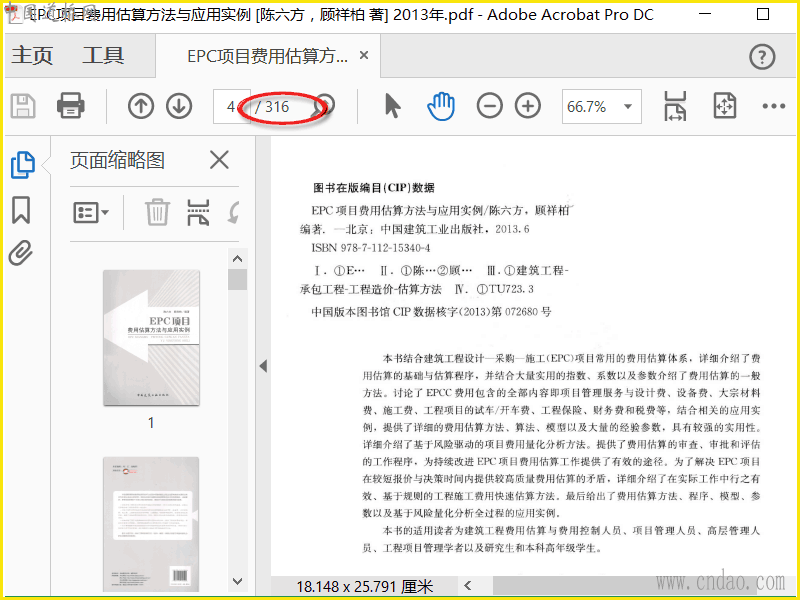The height and width of the screenshot is (600, 800).
Task: Open the attachments paperclip icon
Action: coord(21,253)
